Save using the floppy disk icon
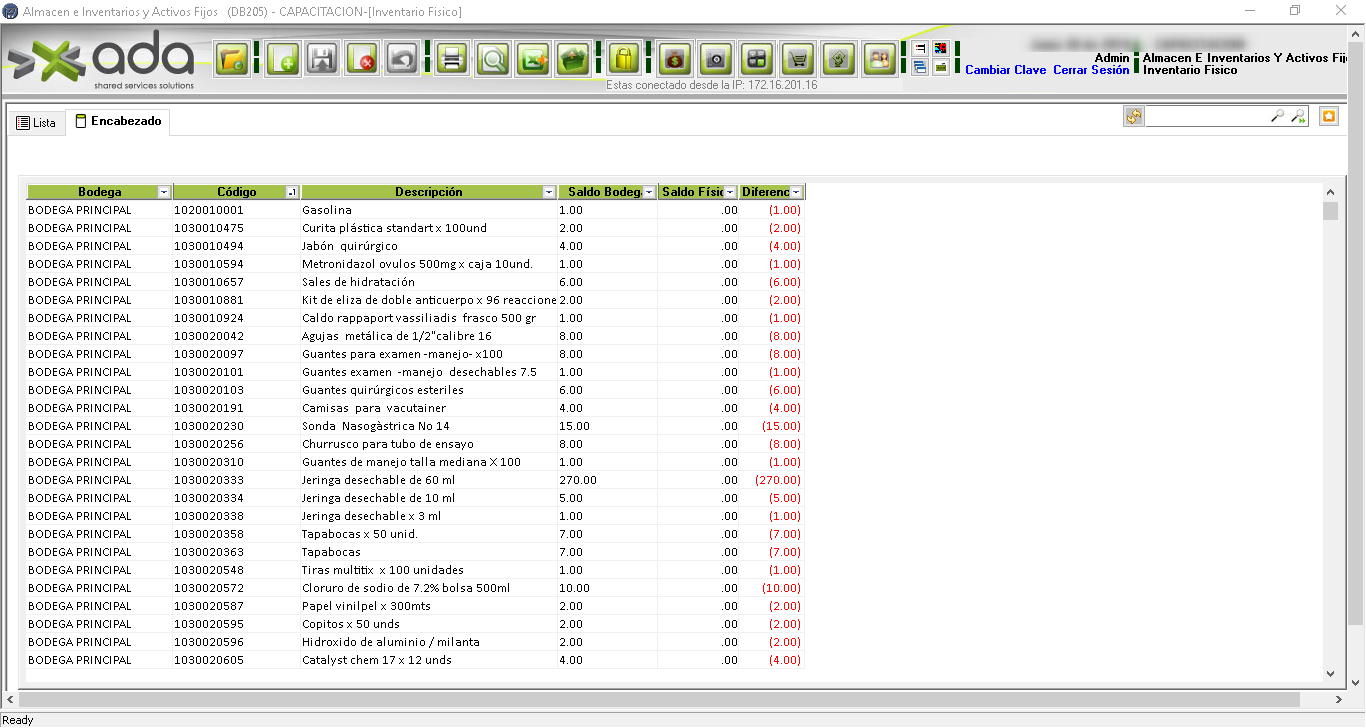 point(322,60)
